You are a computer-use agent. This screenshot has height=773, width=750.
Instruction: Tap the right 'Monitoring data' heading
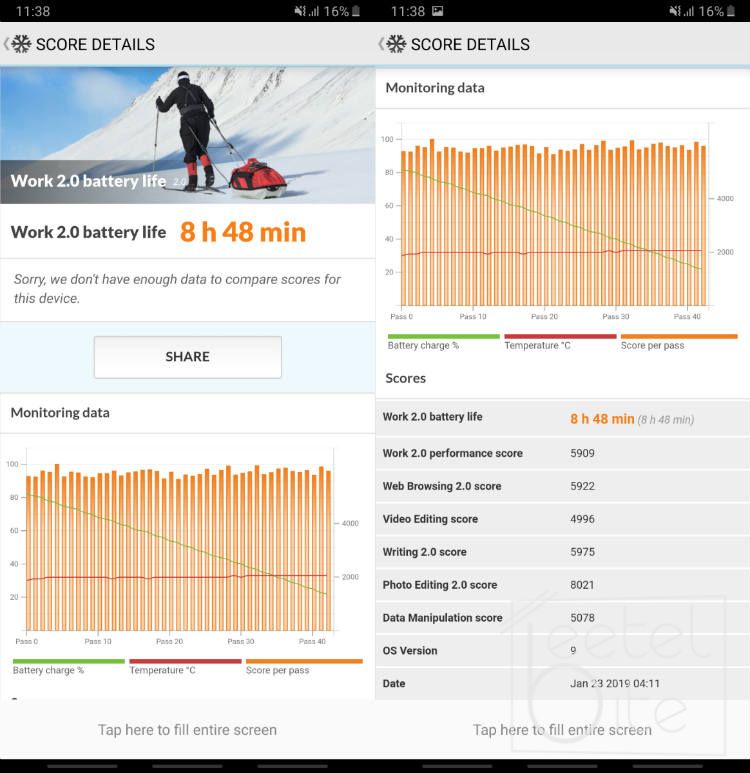tap(435, 88)
